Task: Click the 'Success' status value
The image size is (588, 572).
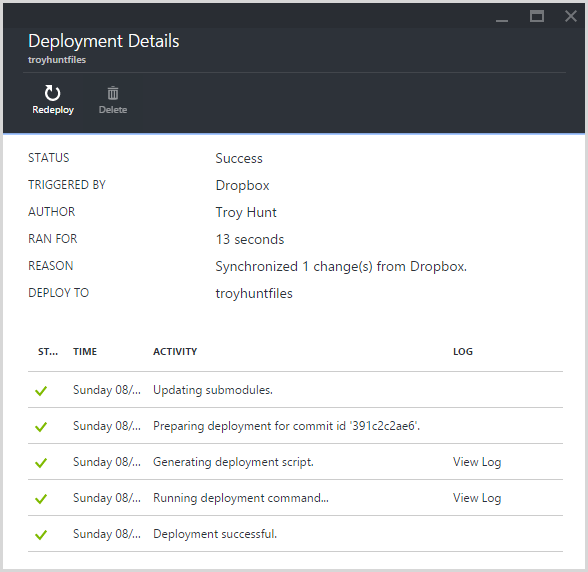Action: [239, 158]
